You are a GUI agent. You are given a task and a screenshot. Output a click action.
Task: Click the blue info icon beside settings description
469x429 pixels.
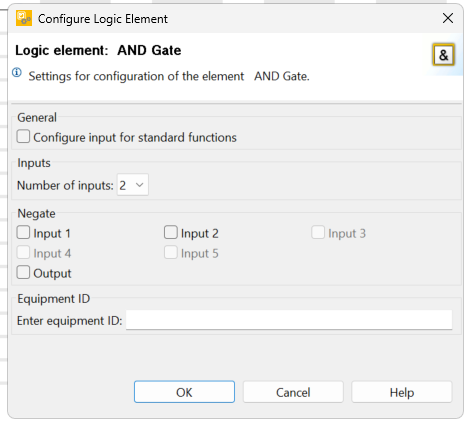pos(17,72)
